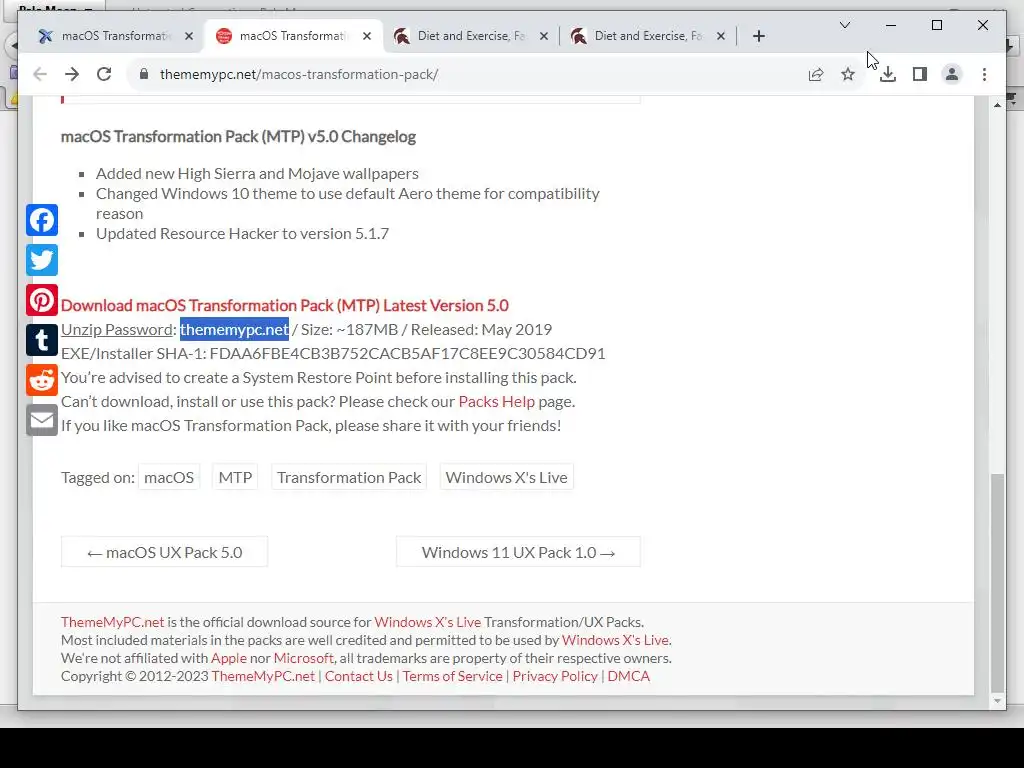Click the highlighted thememypc.net password text
The height and width of the screenshot is (768, 1024).
tap(234, 329)
